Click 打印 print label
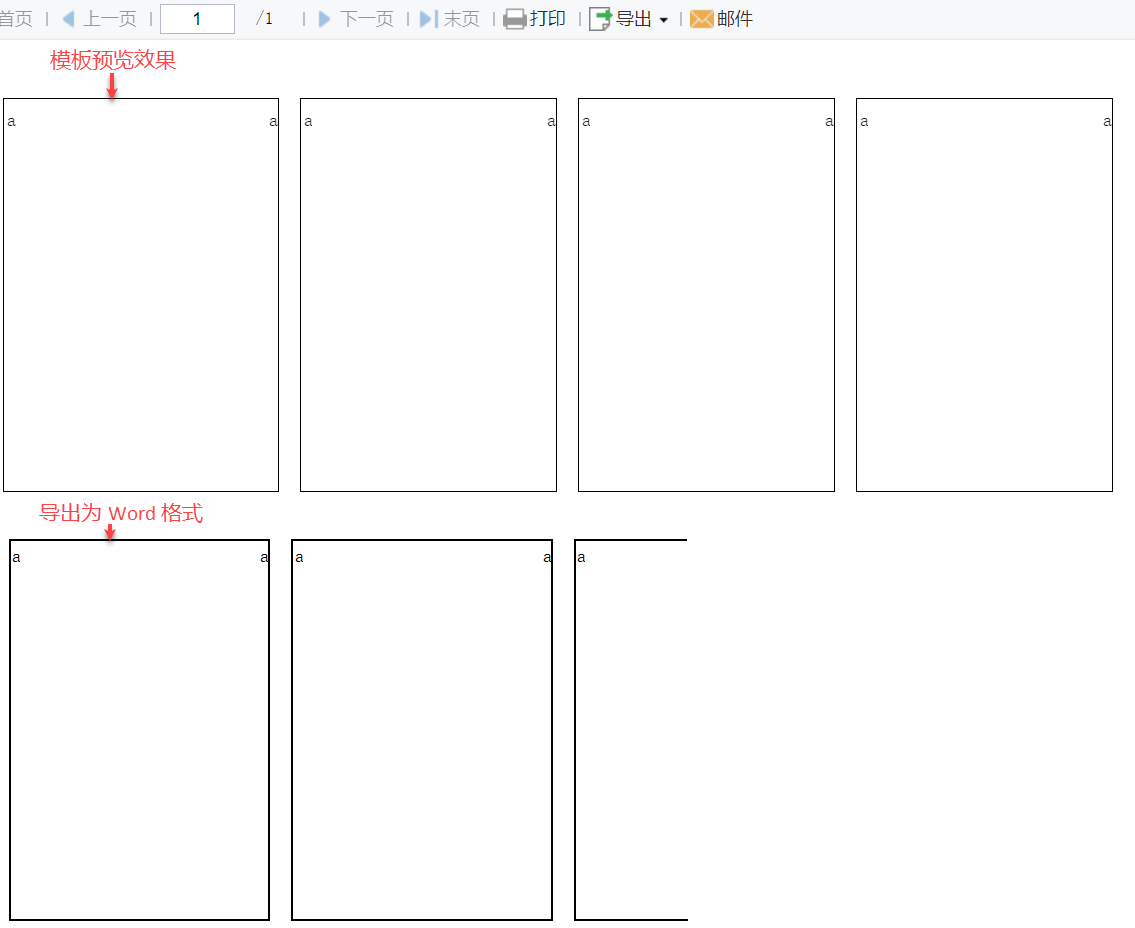Image resolution: width=1135 pixels, height=928 pixels. 547,19
